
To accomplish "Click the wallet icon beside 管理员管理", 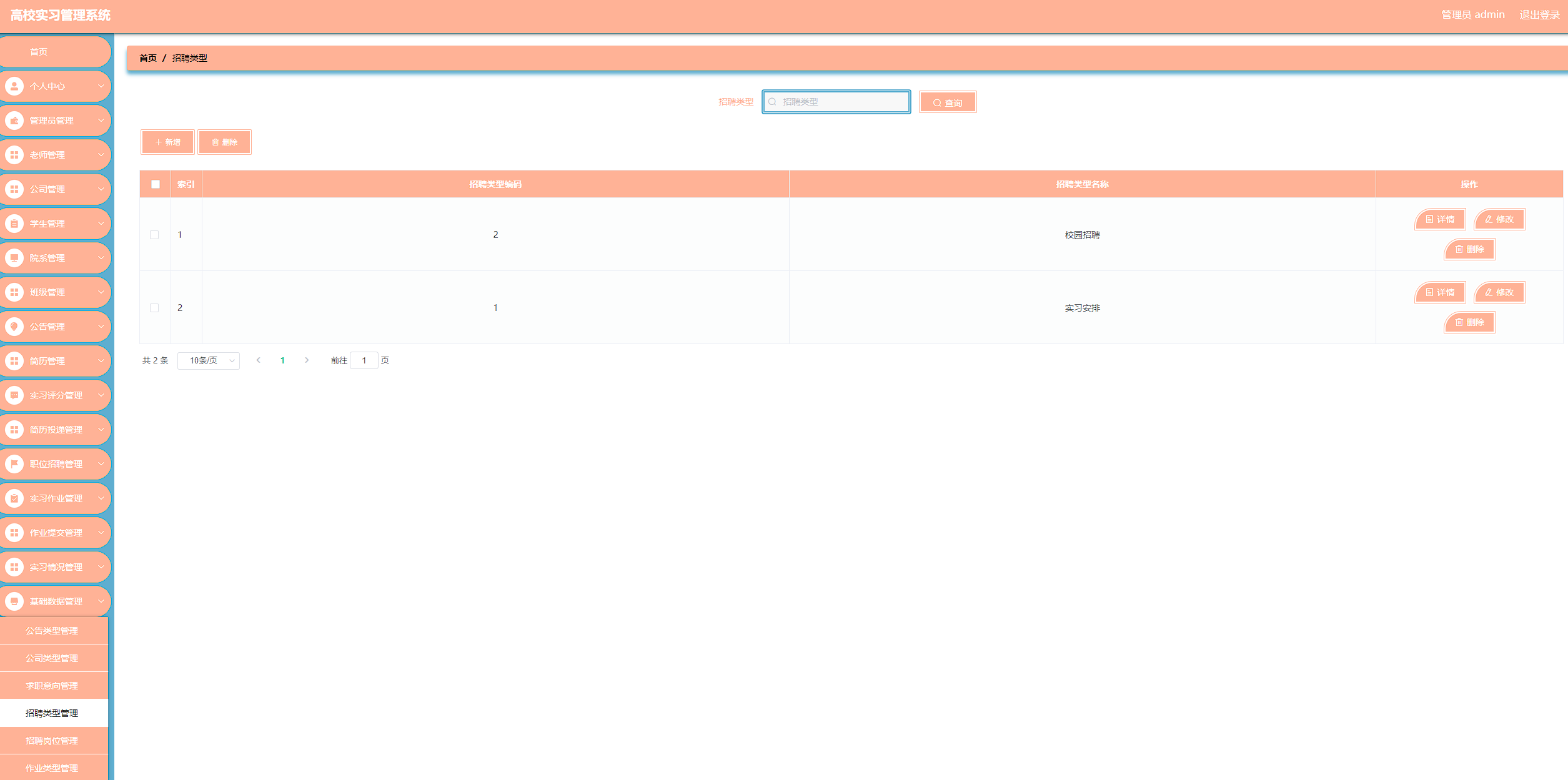I will [x=14, y=121].
